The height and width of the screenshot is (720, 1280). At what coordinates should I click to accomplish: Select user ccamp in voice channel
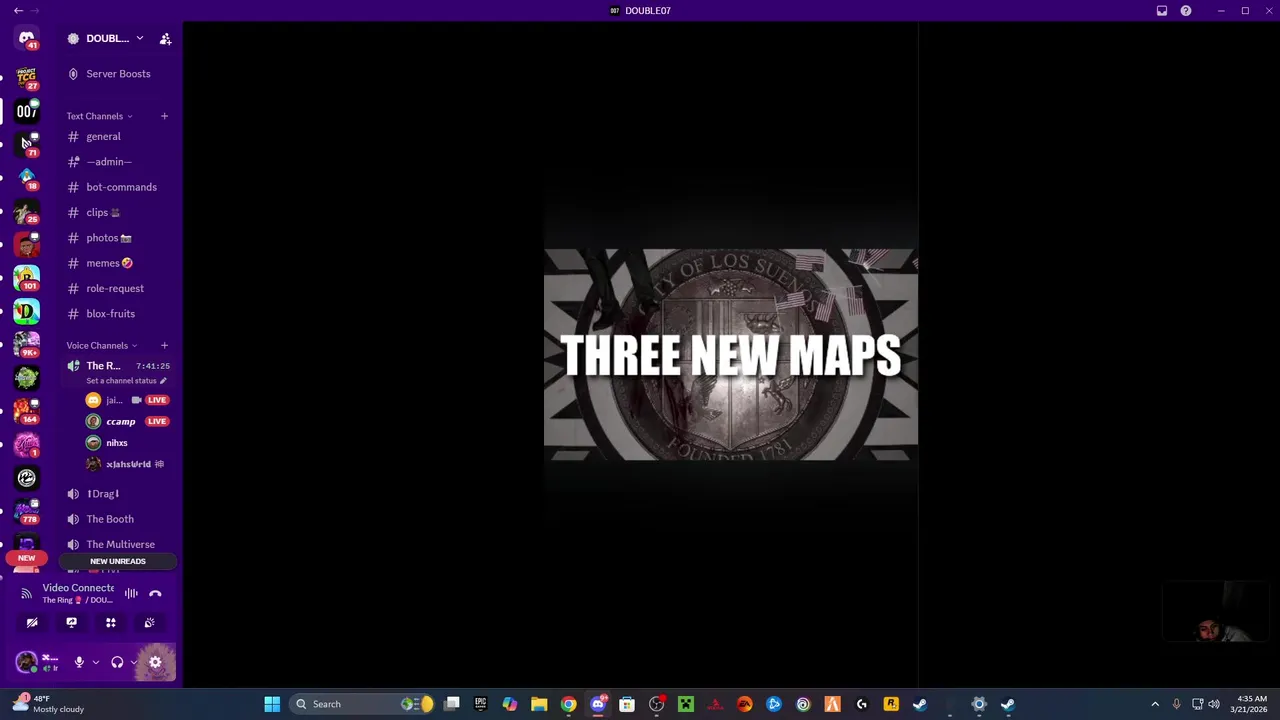(128, 422)
